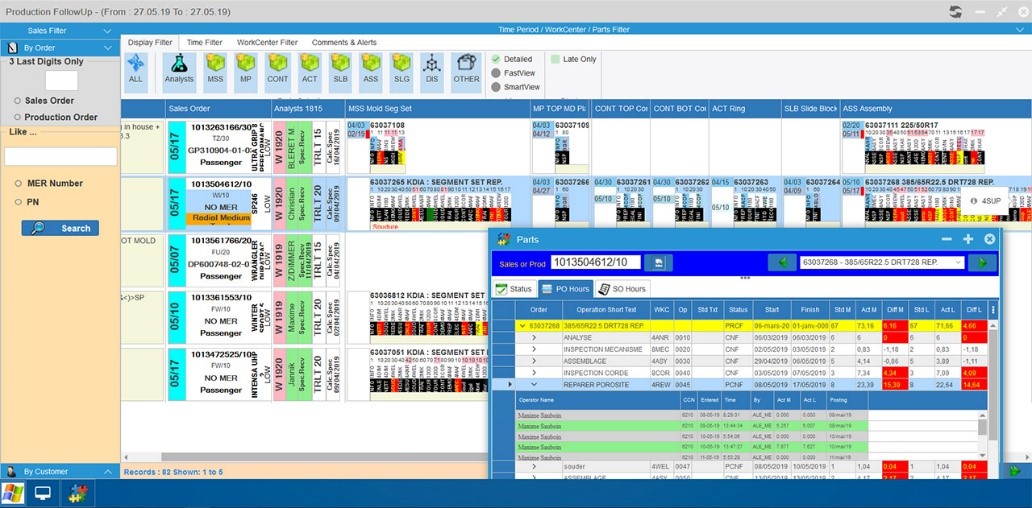Click the Like text input field

[61, 157]
